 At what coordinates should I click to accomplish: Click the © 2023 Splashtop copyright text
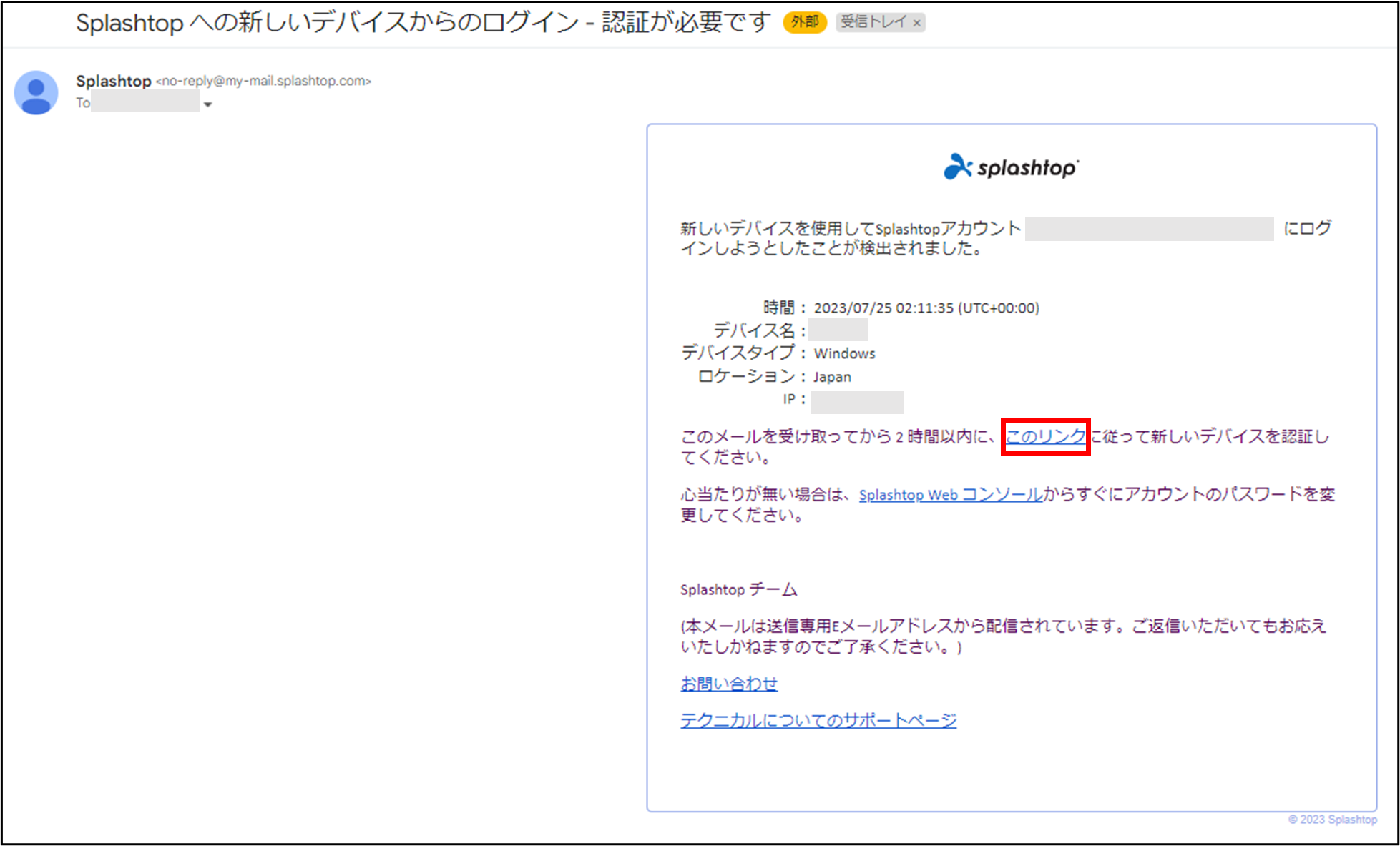(1332, 820)
